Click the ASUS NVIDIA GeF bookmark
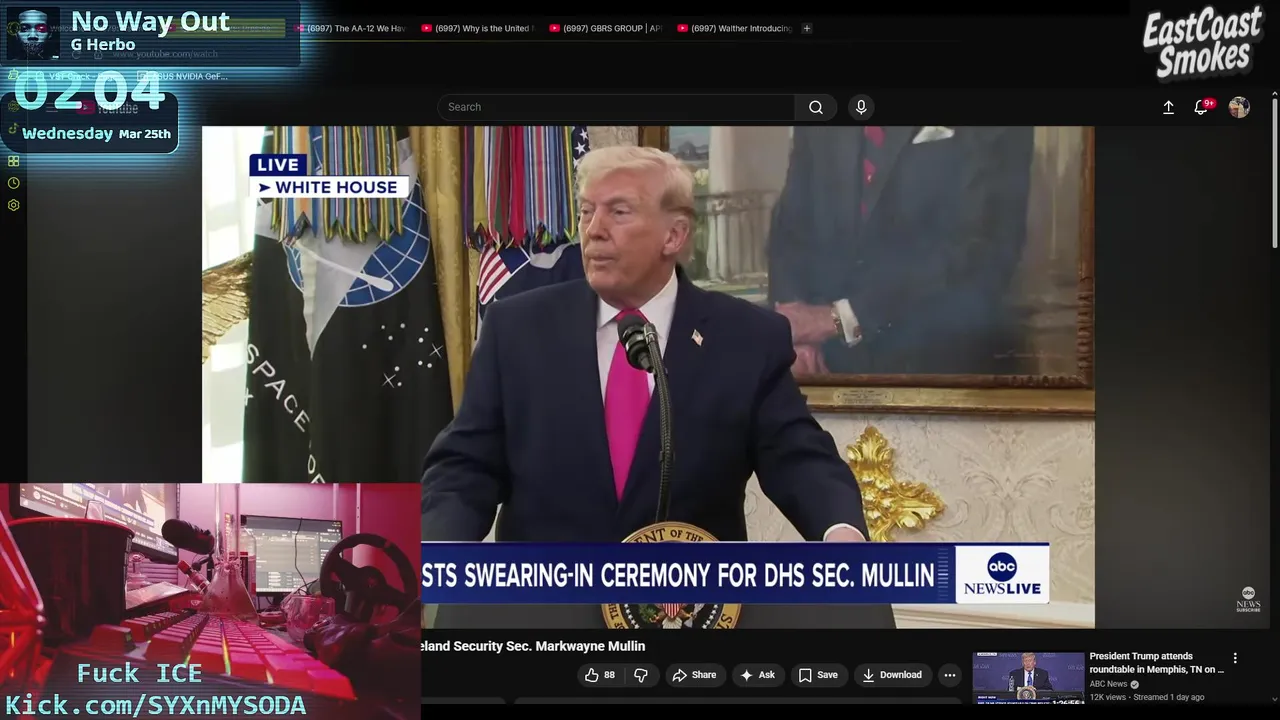Image resolution: width=1280 pixels, height=720 pixels. (182, 76)
